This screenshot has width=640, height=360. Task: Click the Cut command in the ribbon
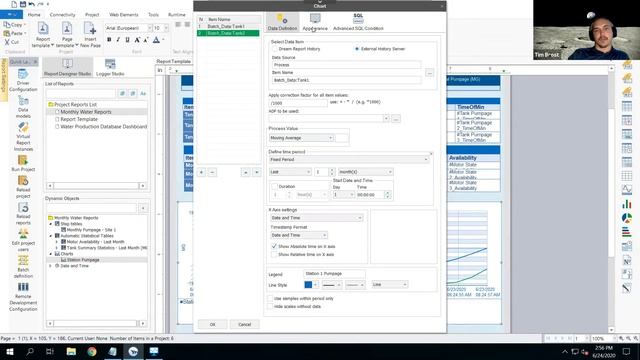12,42
